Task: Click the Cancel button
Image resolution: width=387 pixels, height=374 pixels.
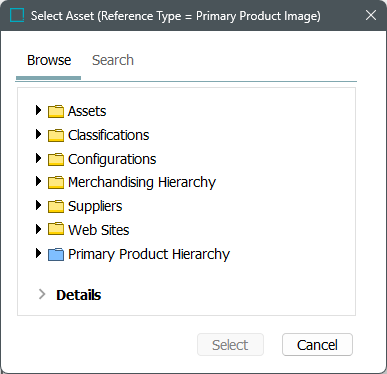Action: [317, 345]
